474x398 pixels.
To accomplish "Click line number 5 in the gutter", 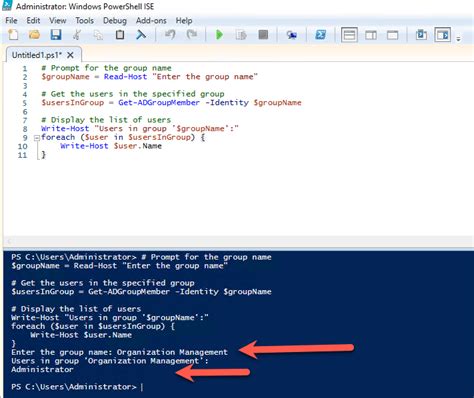I will pyautogui.click(x=25, y=103).
